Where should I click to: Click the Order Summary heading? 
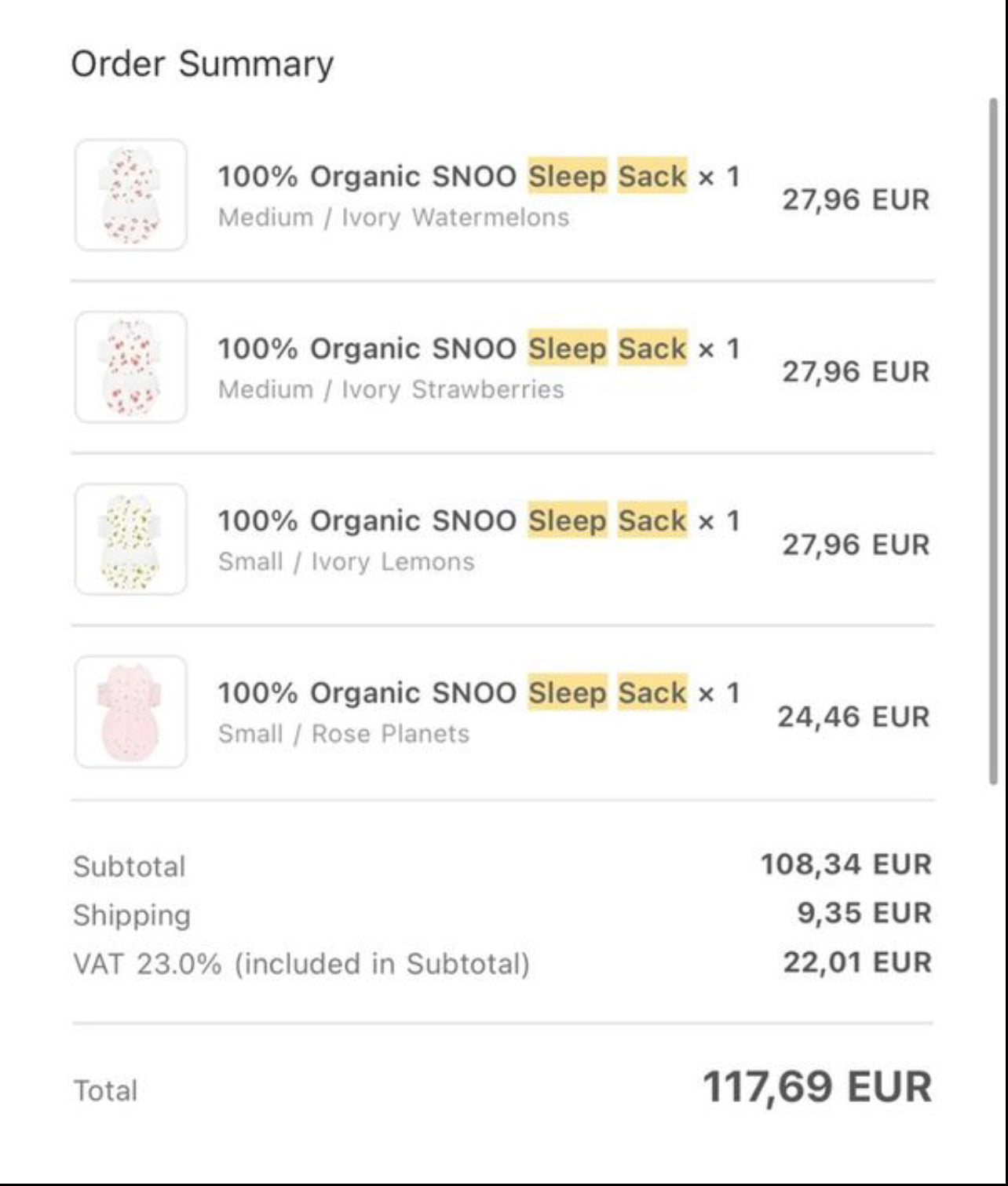pos(203,64)
